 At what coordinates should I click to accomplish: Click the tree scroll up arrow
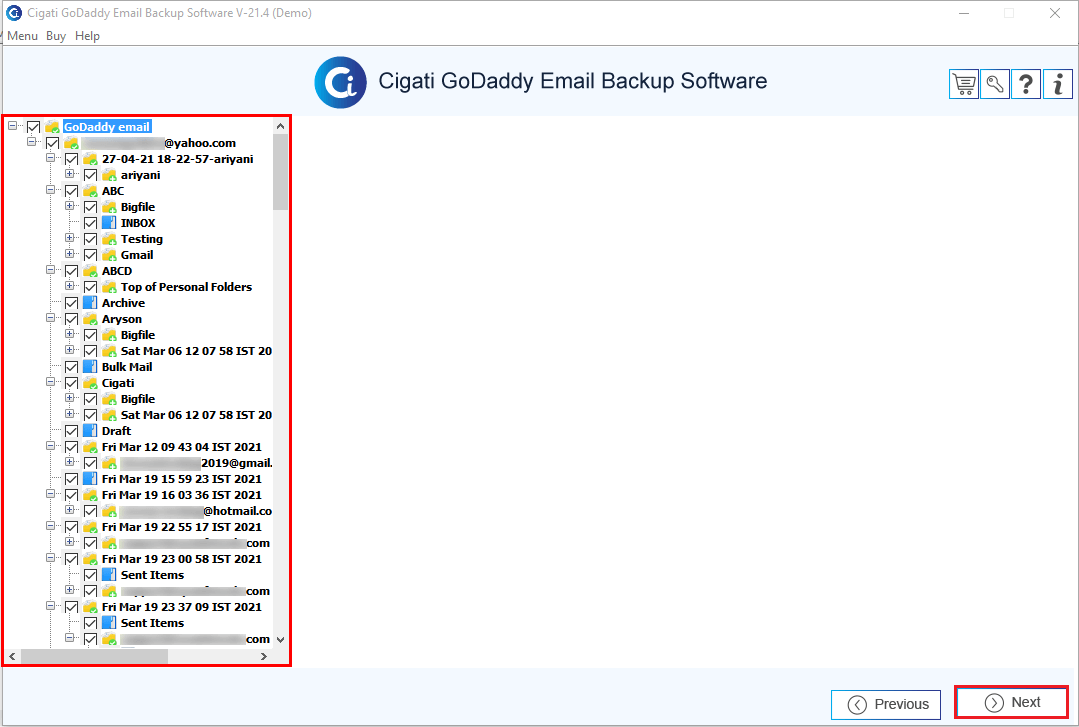(280, 126)
